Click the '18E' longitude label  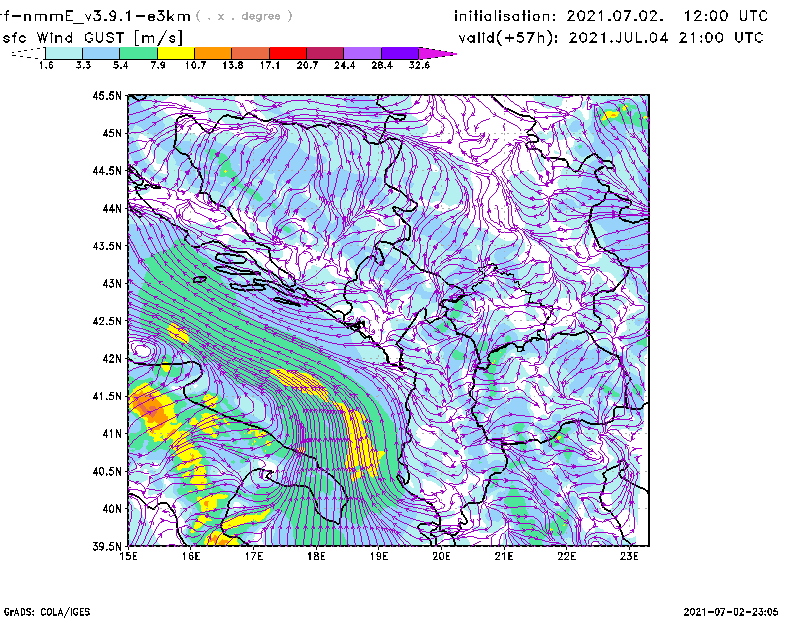(316, 556)
